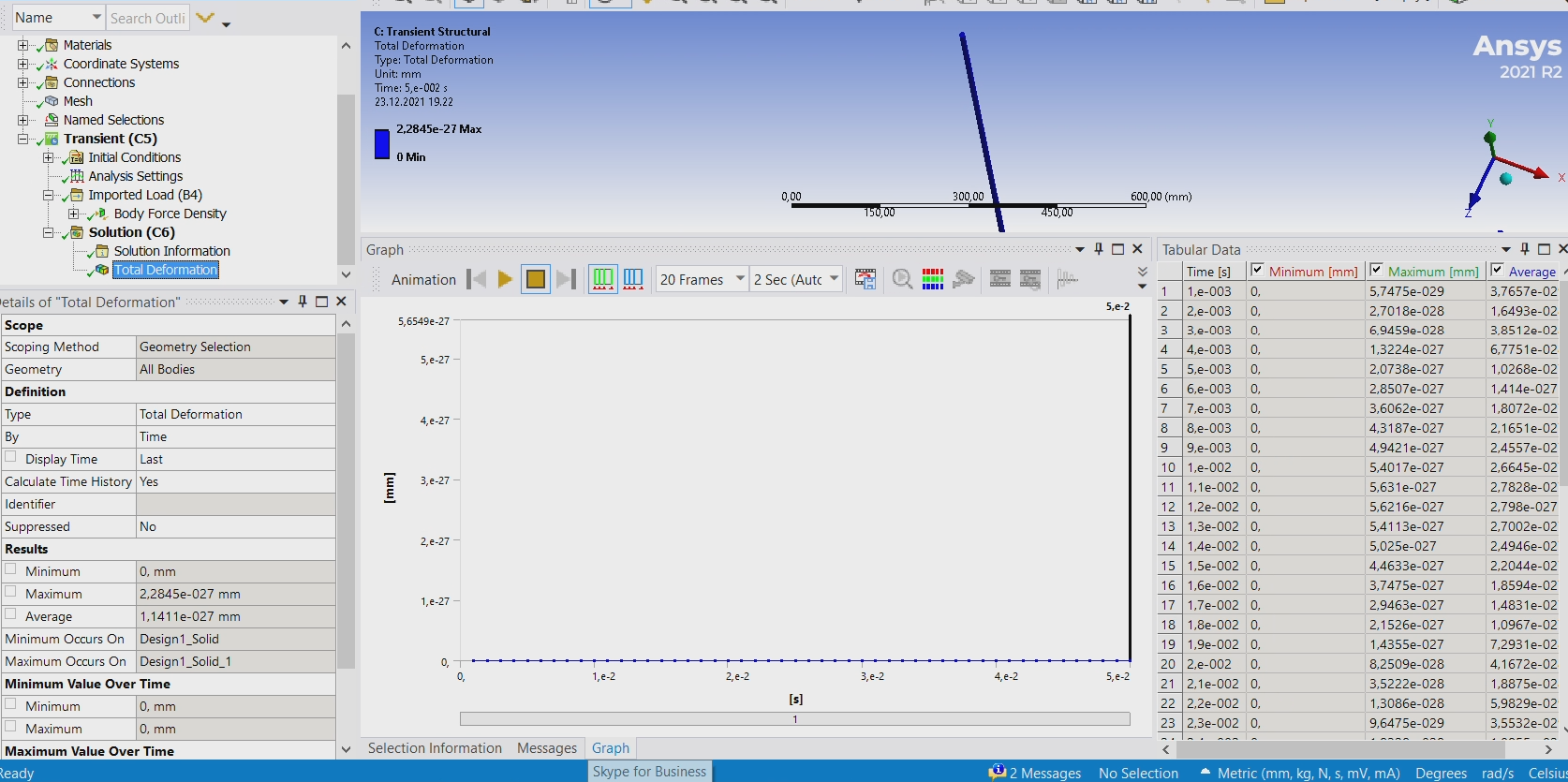The width and height of the screenshot is (1568, 782).
Task: Export the animation video file
Action: [x=865, y=279]
